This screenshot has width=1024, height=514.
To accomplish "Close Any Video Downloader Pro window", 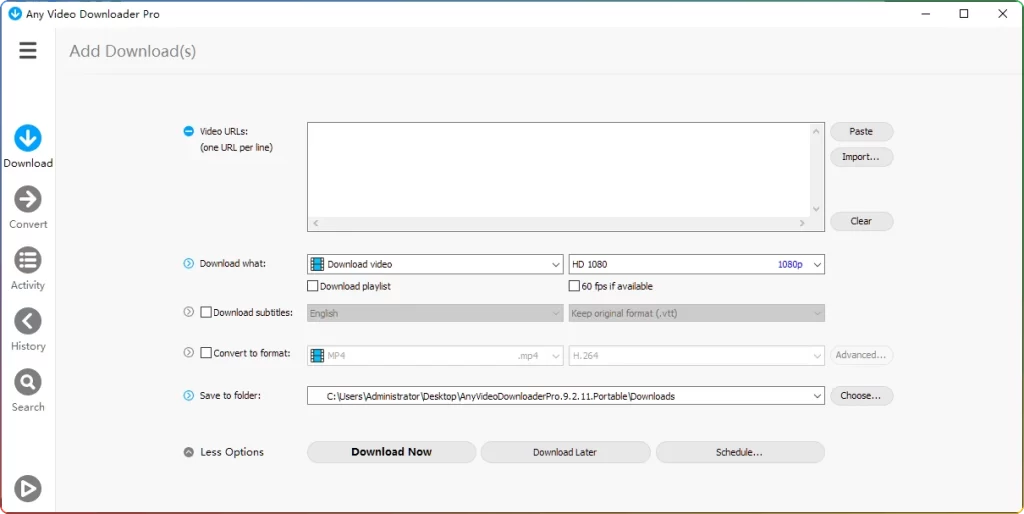I will (1003, 14).
